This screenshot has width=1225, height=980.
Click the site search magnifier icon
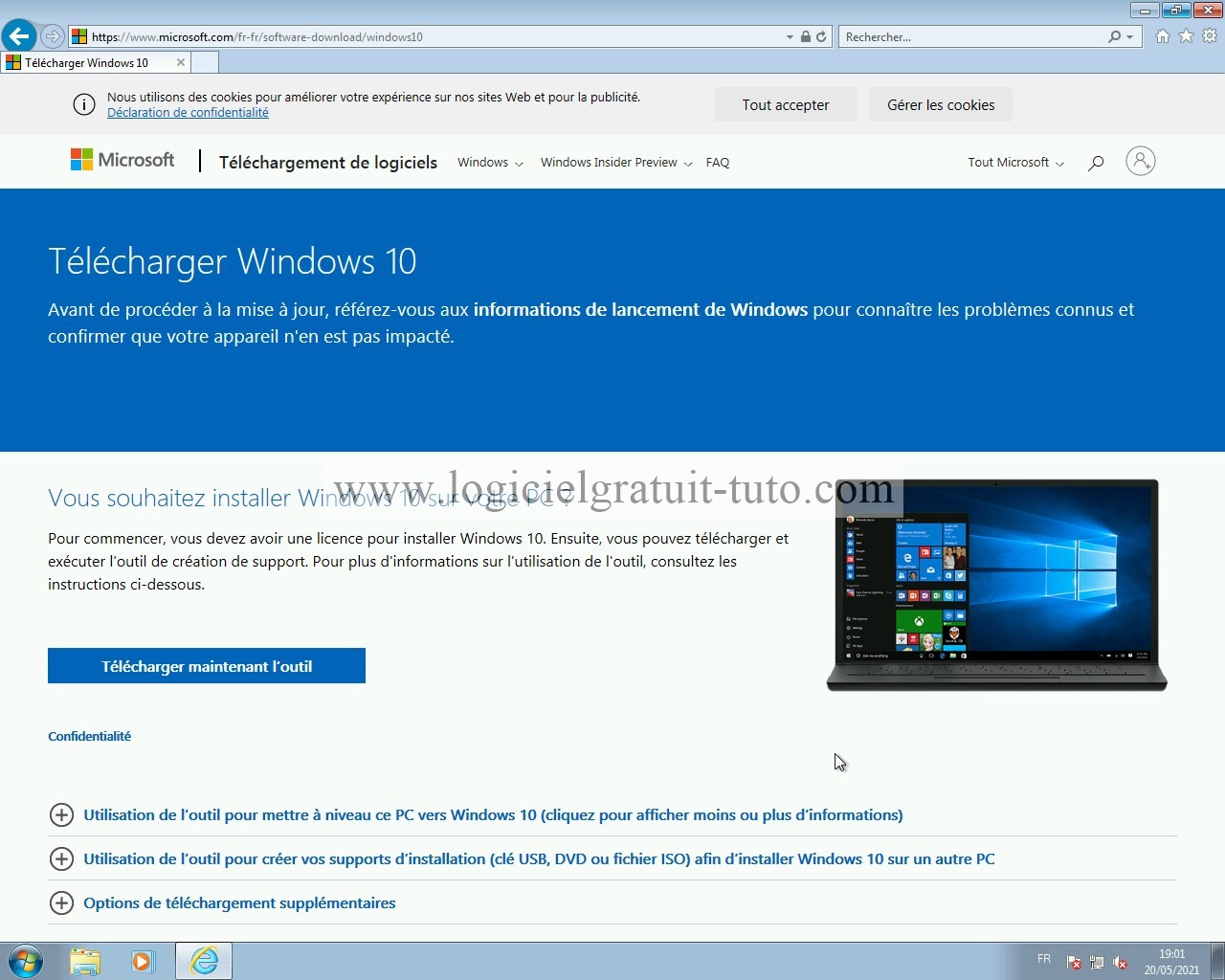click(1096, 162)
